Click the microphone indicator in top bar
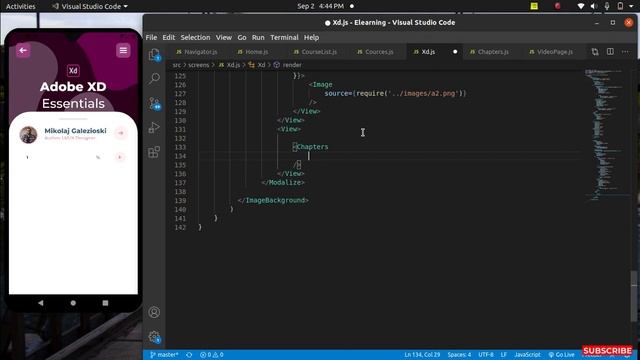640x360 pixels. [x=607, y=6]
